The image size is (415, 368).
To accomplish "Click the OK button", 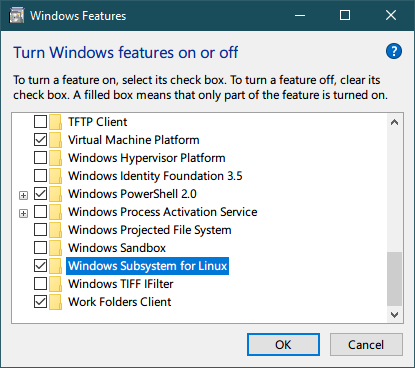I will (283, 345).
